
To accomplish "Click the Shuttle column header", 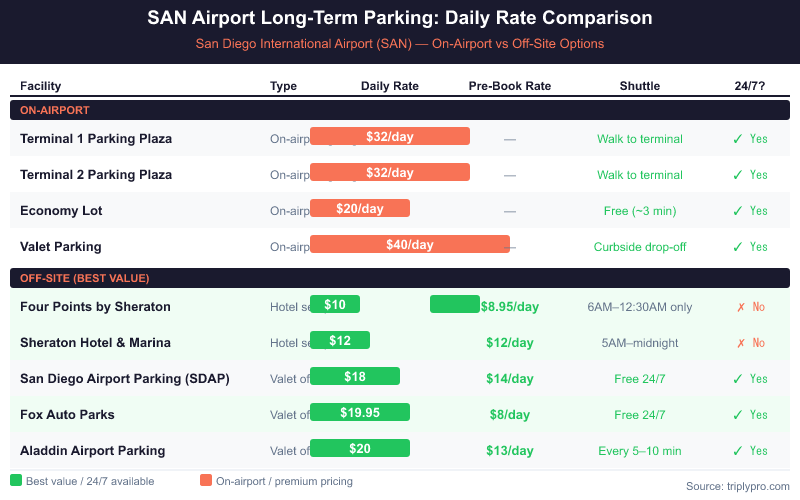I will pyautogui.click(x=640, y=86).
